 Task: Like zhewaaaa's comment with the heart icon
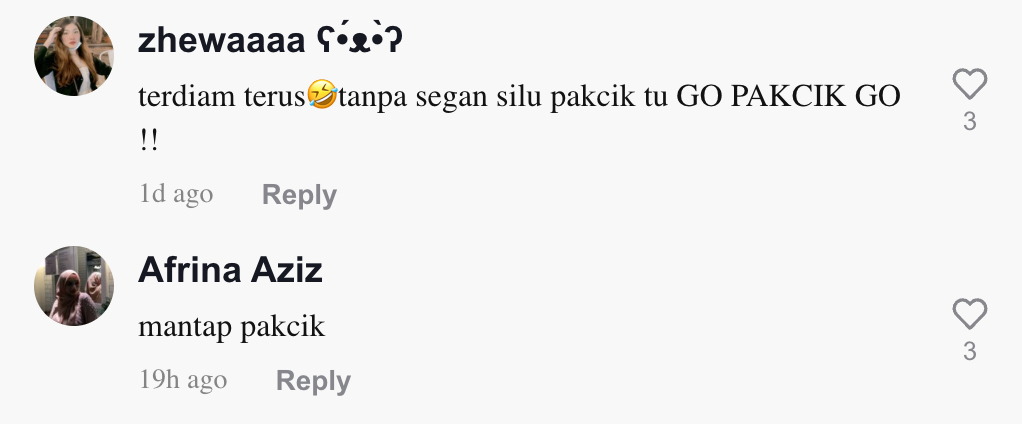pos(969,86)
